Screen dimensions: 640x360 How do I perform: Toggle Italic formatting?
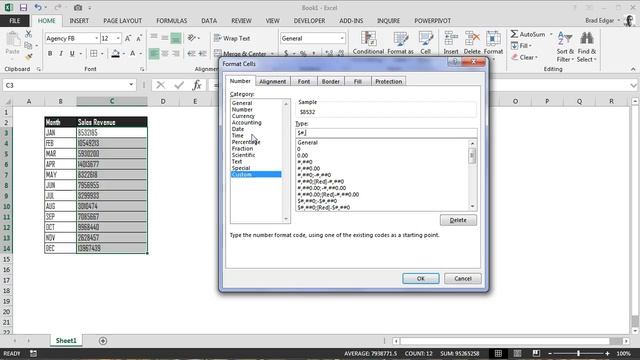pyautogui.click(x=61, y=53)
